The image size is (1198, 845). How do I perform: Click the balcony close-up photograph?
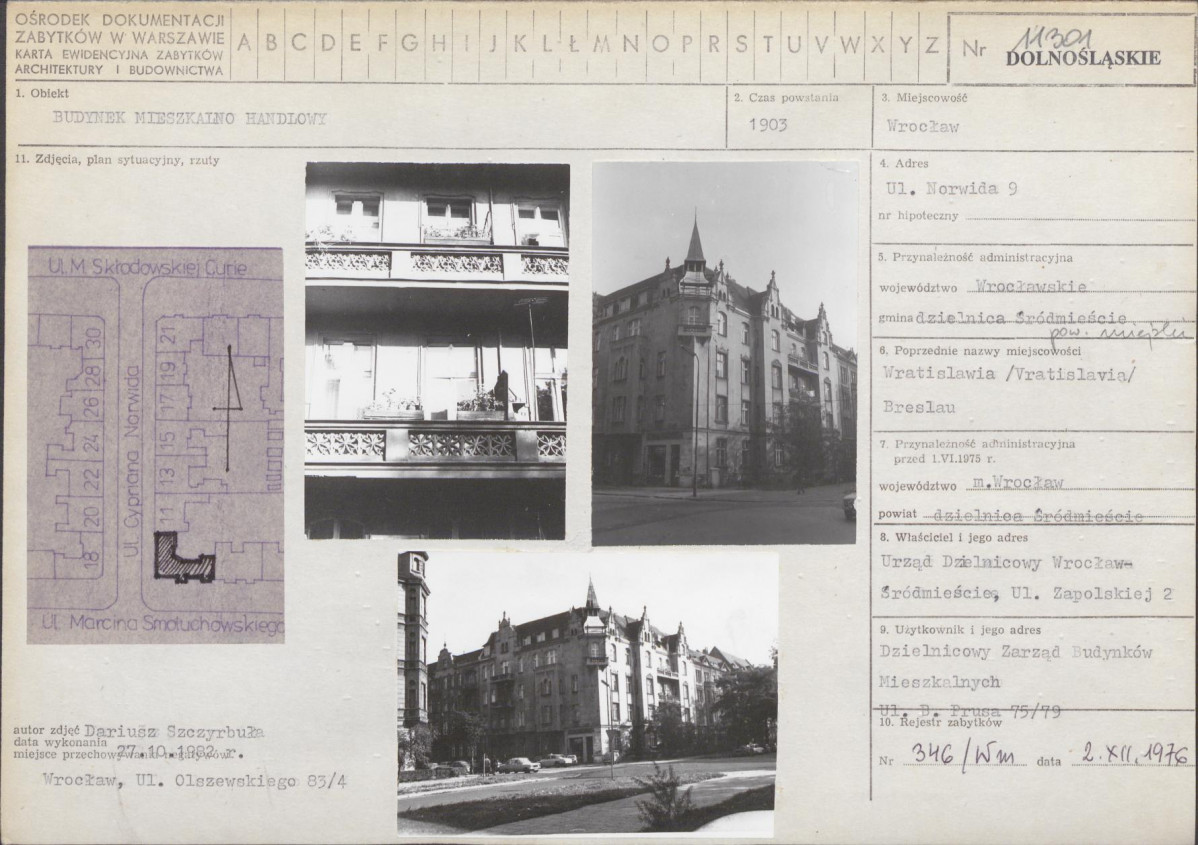[x=437, y=351]
